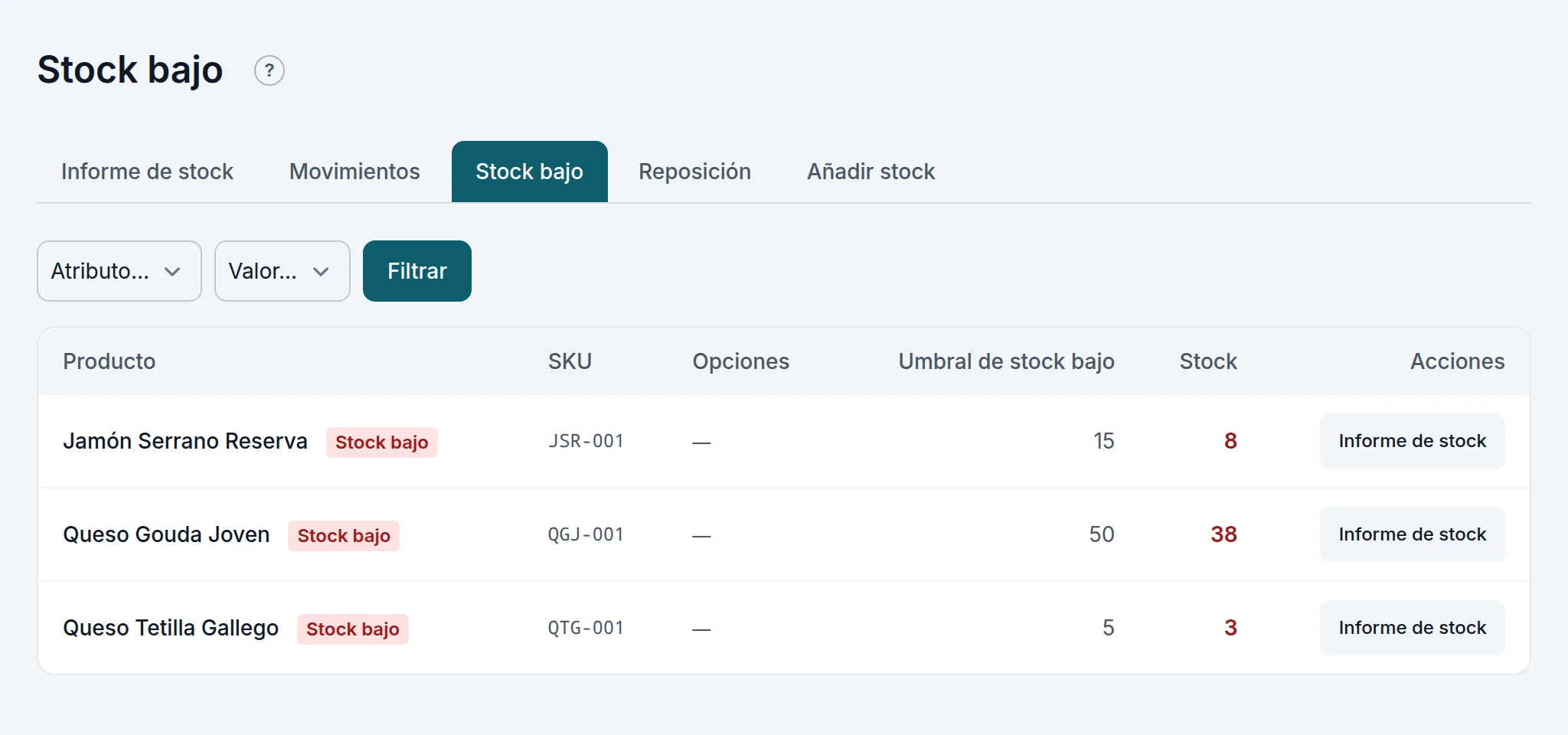
Task: Click stock value 3 in red
Action: click(1230, 628)
